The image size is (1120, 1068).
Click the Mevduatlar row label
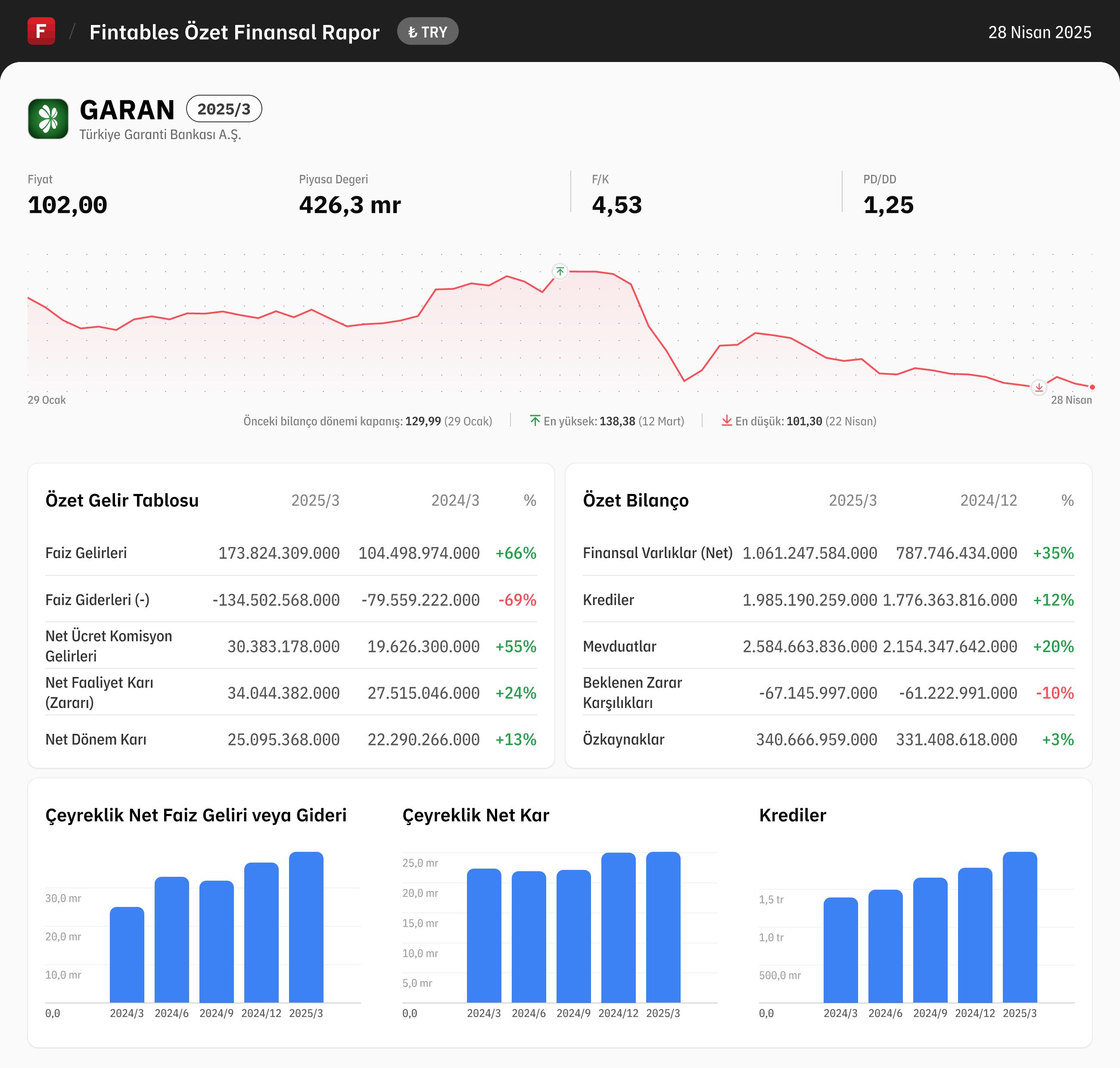coord(619,646)
